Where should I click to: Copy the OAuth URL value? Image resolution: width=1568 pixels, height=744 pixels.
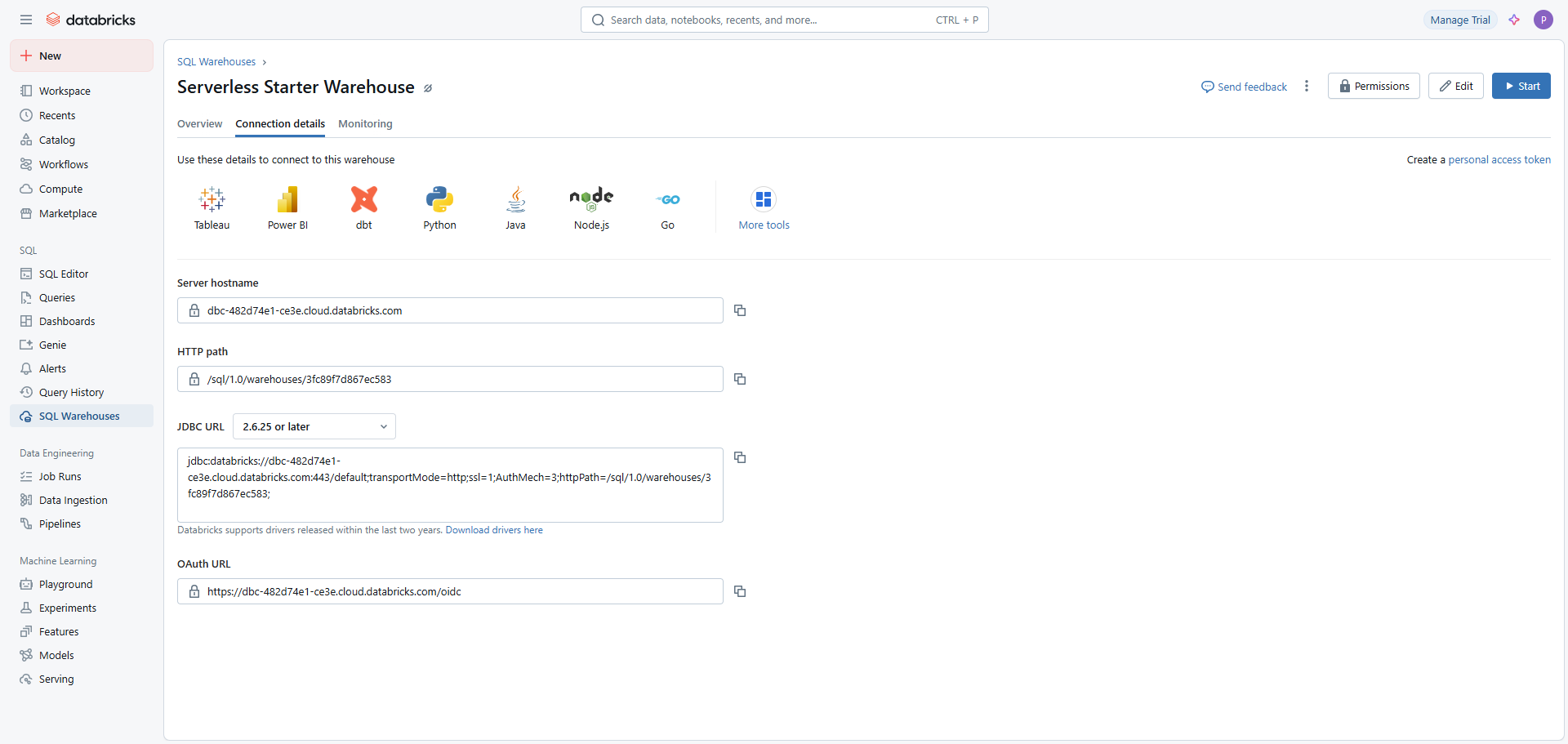click(740, 591)
